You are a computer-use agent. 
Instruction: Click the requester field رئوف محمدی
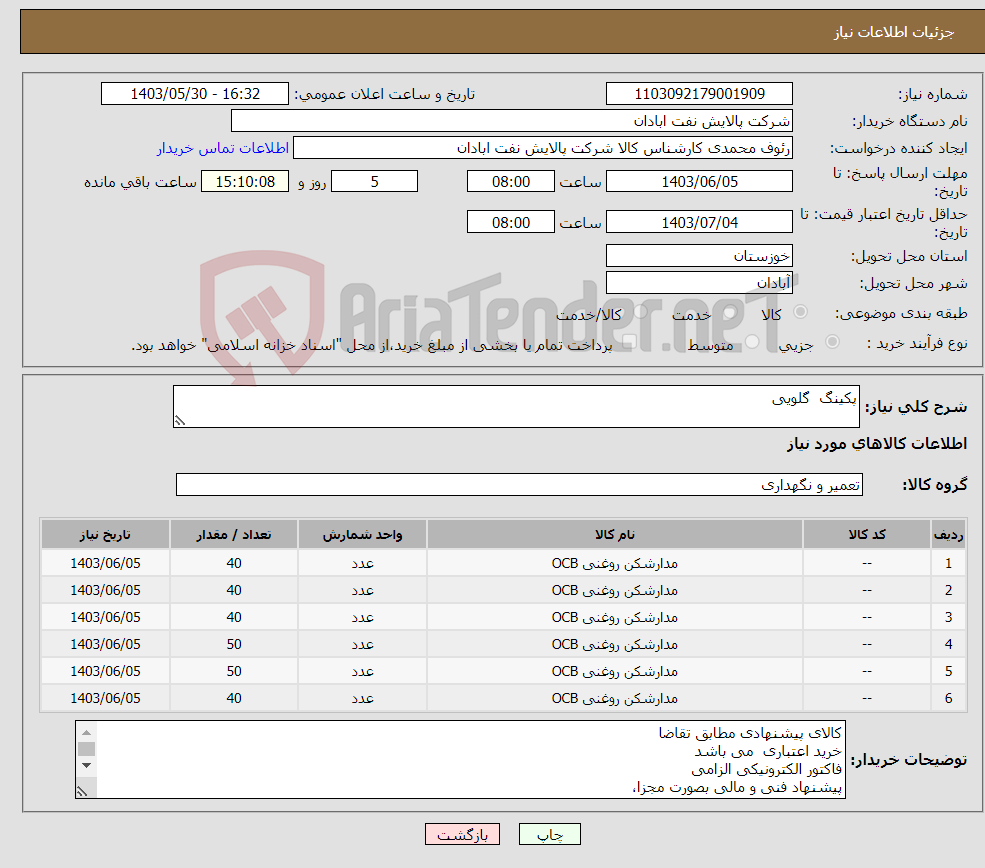tap(543, 148)
